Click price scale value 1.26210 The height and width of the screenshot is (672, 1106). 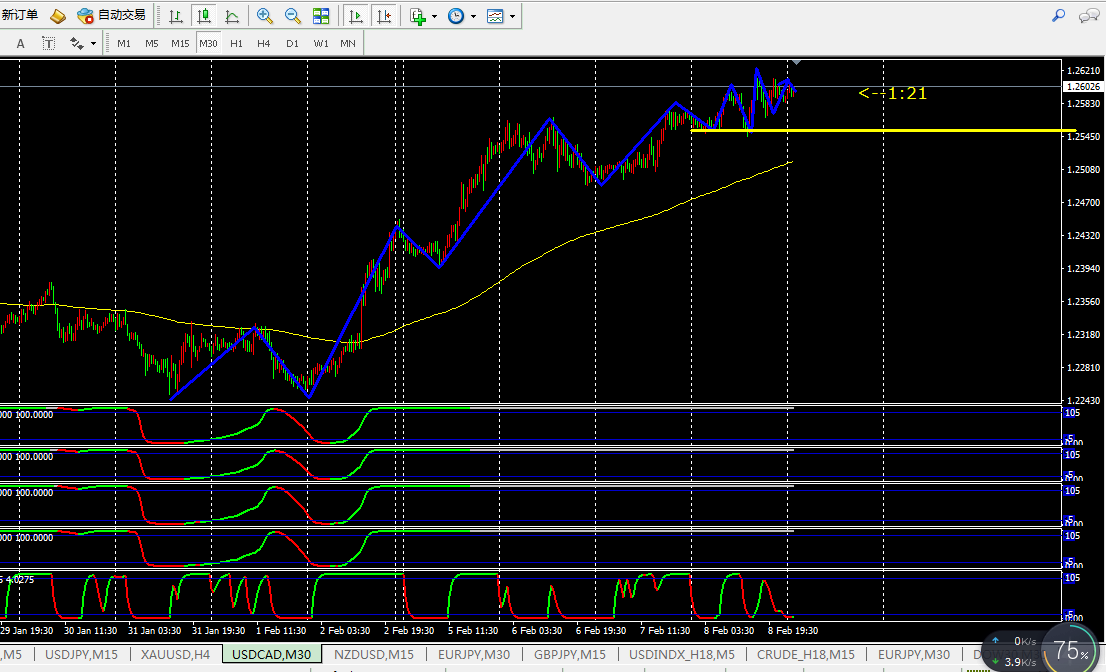pyautogui.click(x=1083, y=71)
